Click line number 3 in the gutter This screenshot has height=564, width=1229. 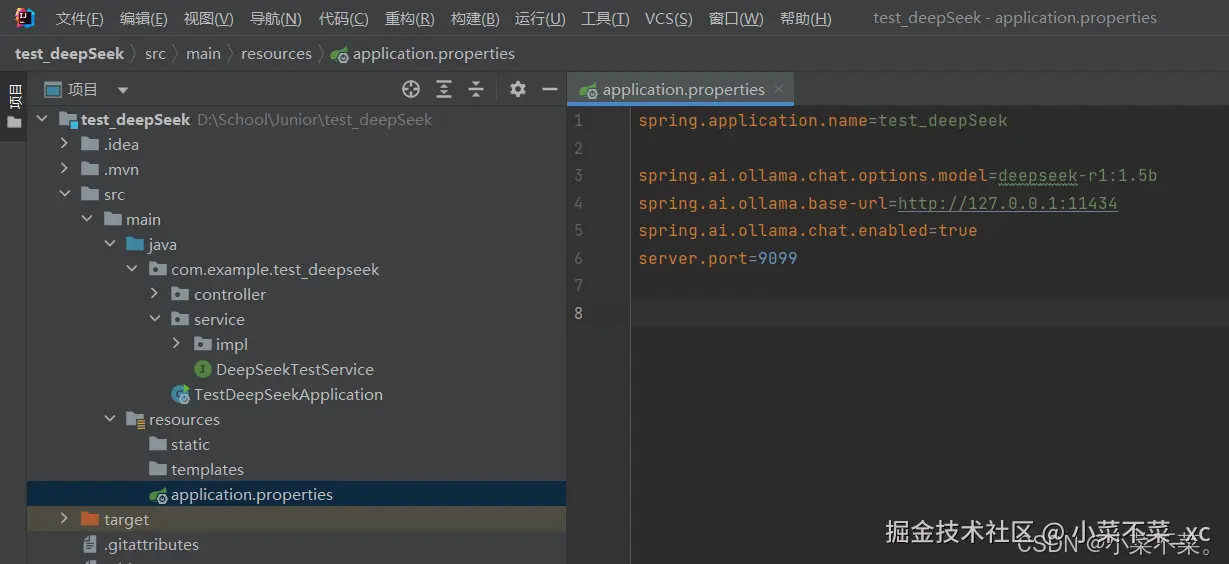(578, 176)
